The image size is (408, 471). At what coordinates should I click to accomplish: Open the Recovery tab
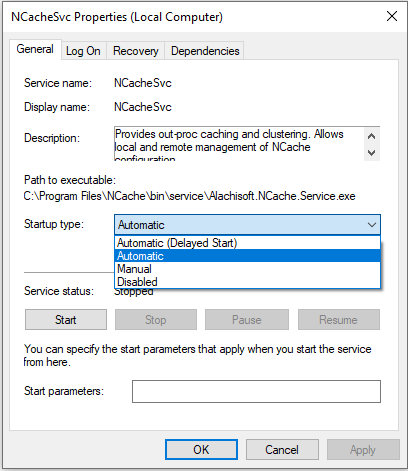[135, 51]
